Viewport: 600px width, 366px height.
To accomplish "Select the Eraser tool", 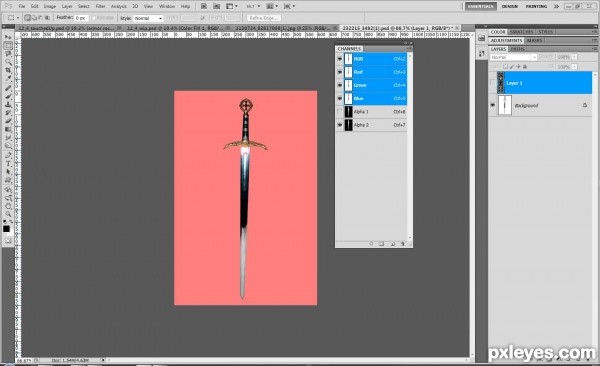I will tap(8, 121).
